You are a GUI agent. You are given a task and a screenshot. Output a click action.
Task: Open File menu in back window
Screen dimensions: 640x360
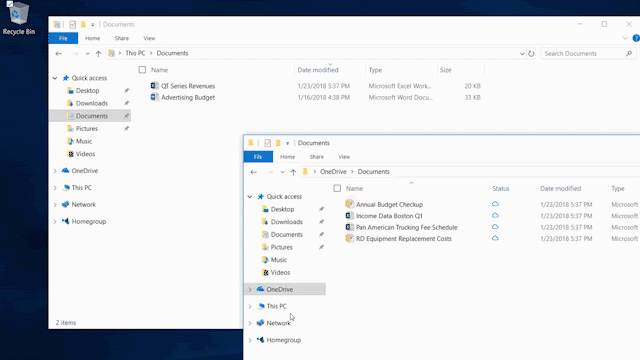pyautogui.click(x=63, y=38)
